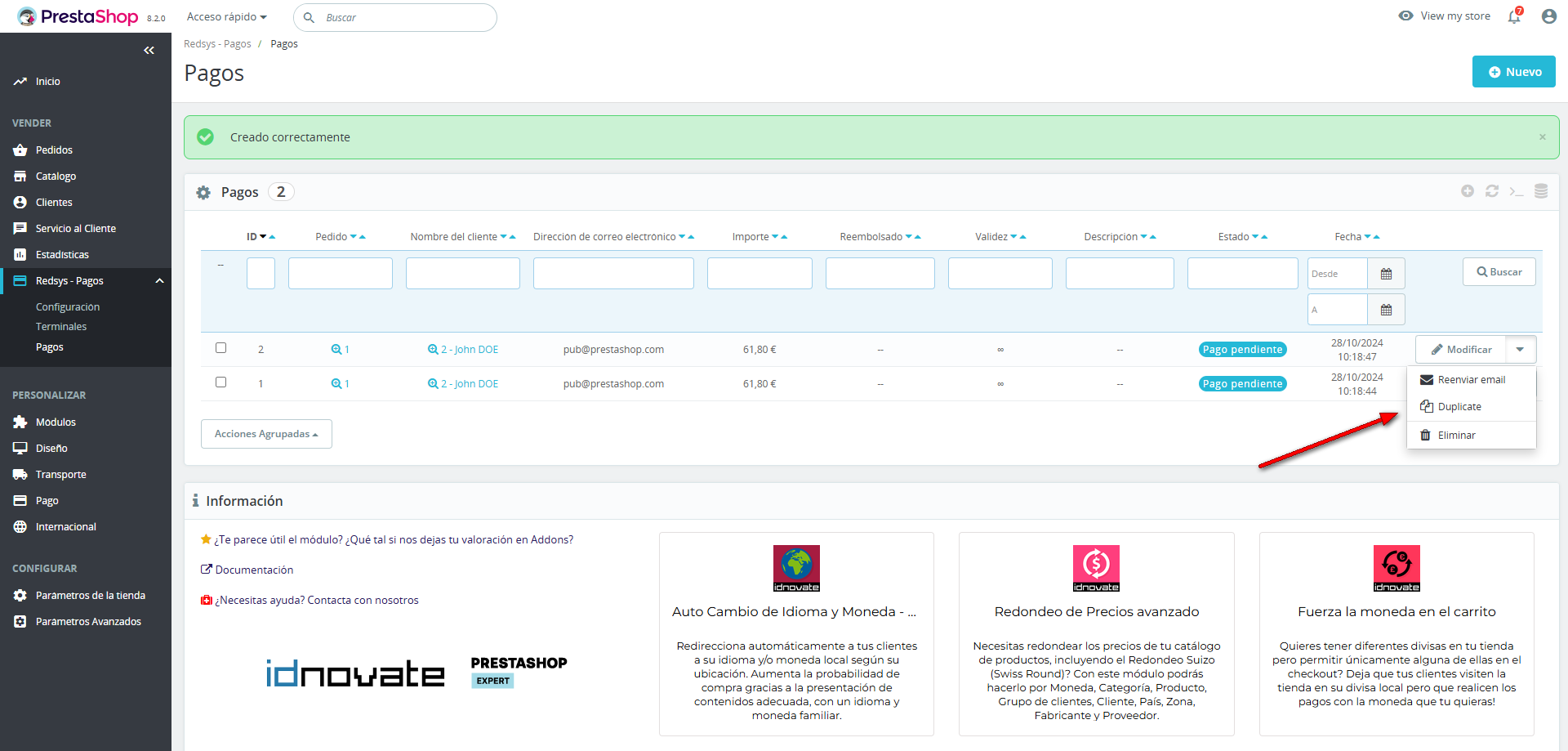This screenshot has width=1568, height=751.
Task: Toggle the caret next to Modificar
Action: point(1520,350)
